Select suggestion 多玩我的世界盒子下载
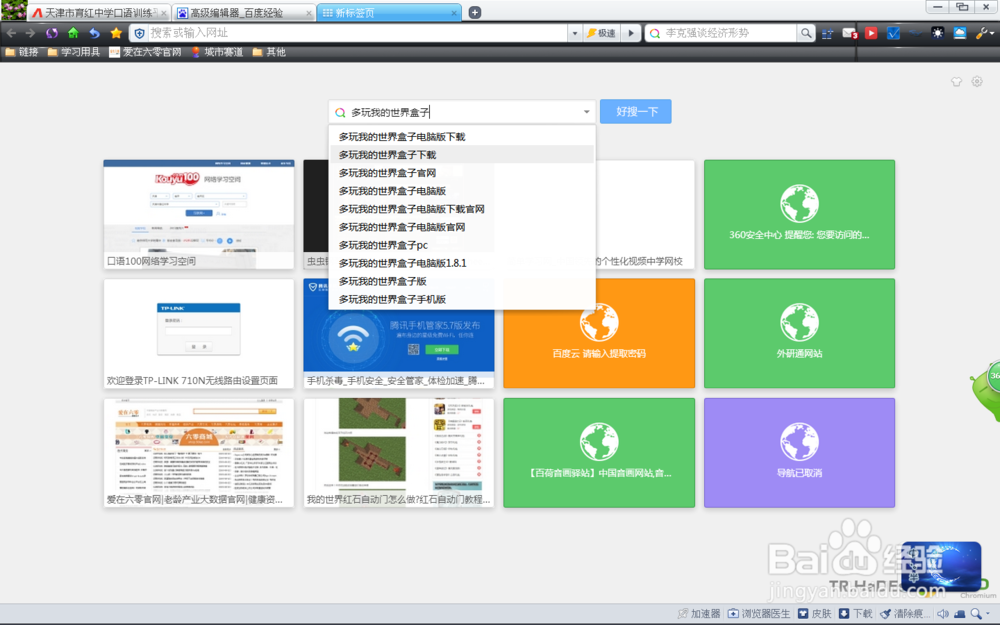 [462, 154]
